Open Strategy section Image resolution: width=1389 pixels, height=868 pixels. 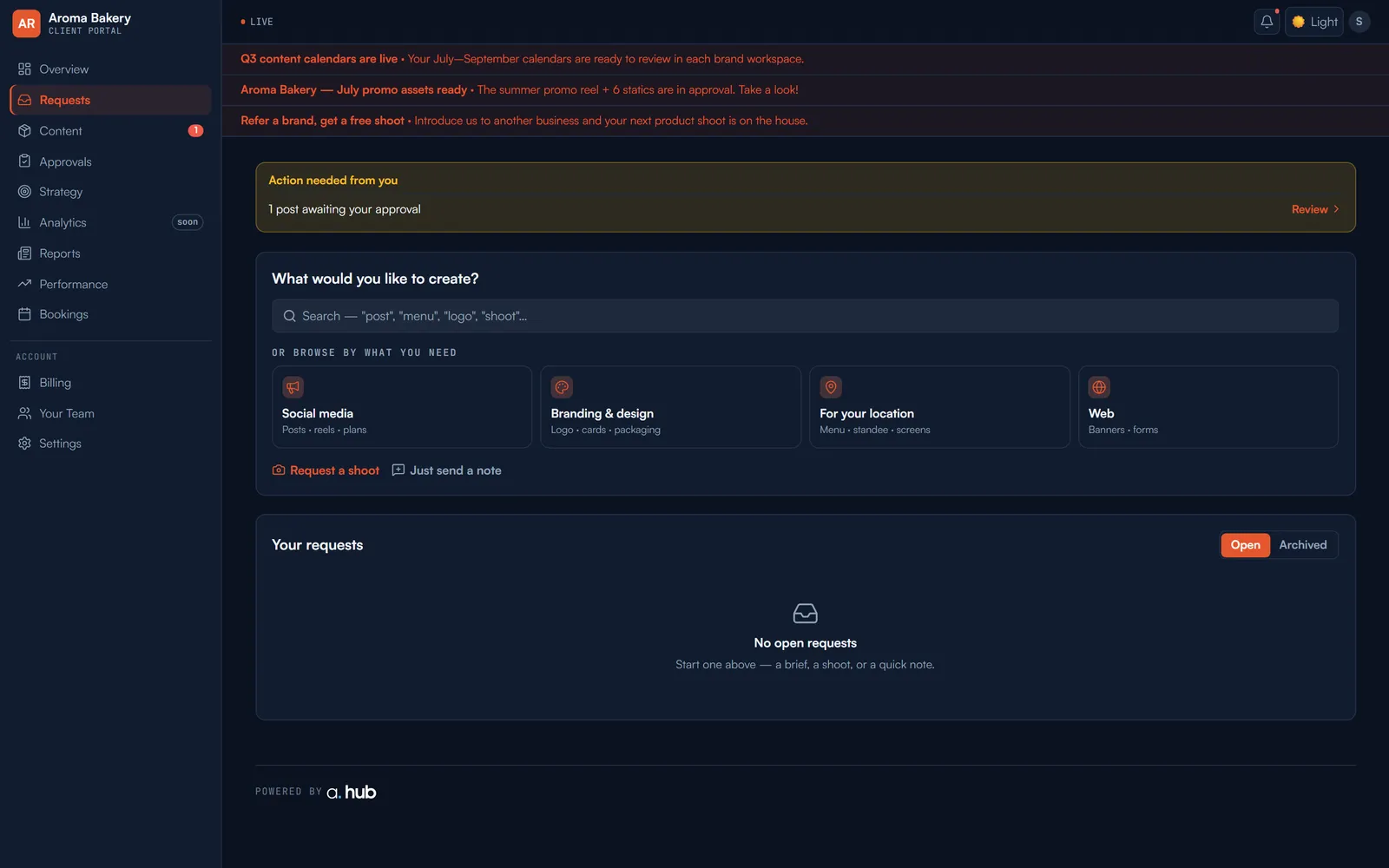point(110,192)
